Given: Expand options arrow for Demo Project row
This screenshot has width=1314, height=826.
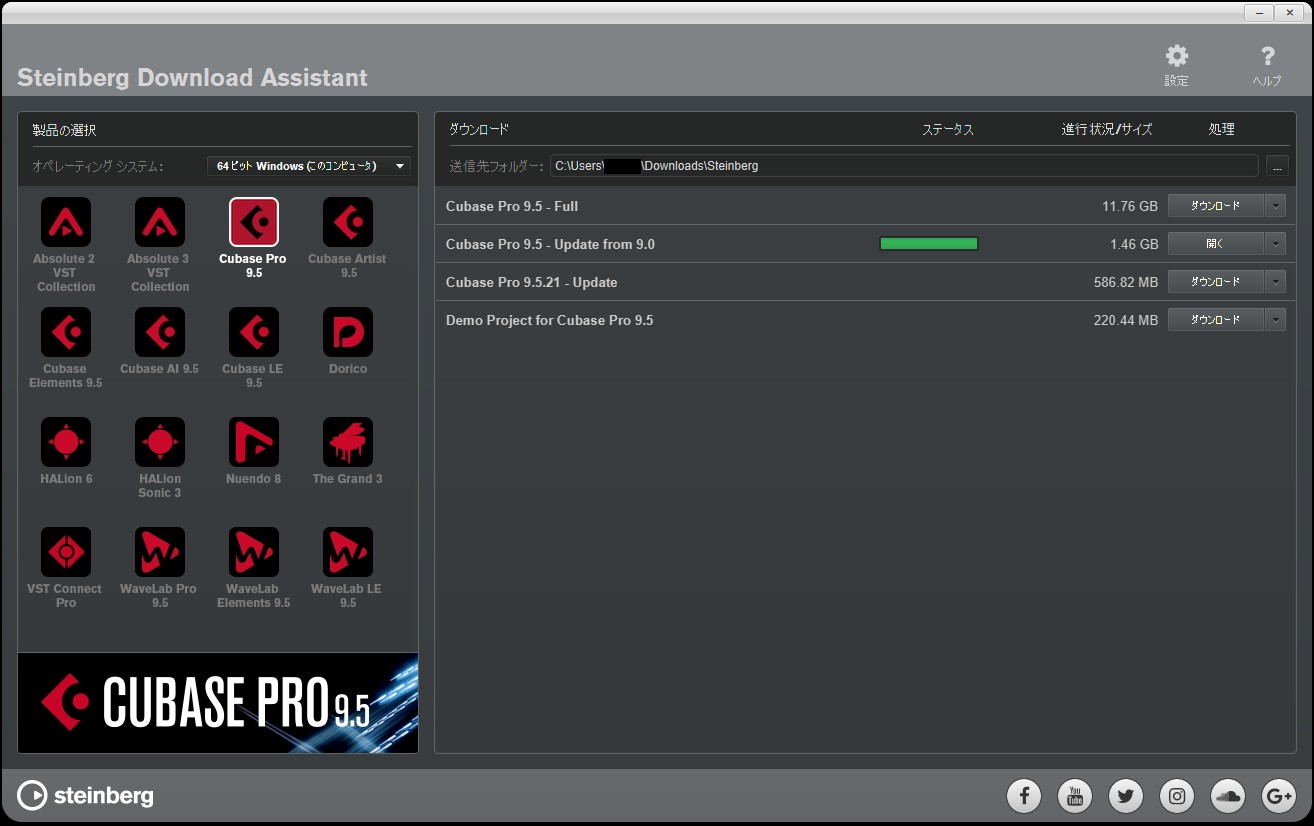Looking at the screenshot, I should (1275, 320).
